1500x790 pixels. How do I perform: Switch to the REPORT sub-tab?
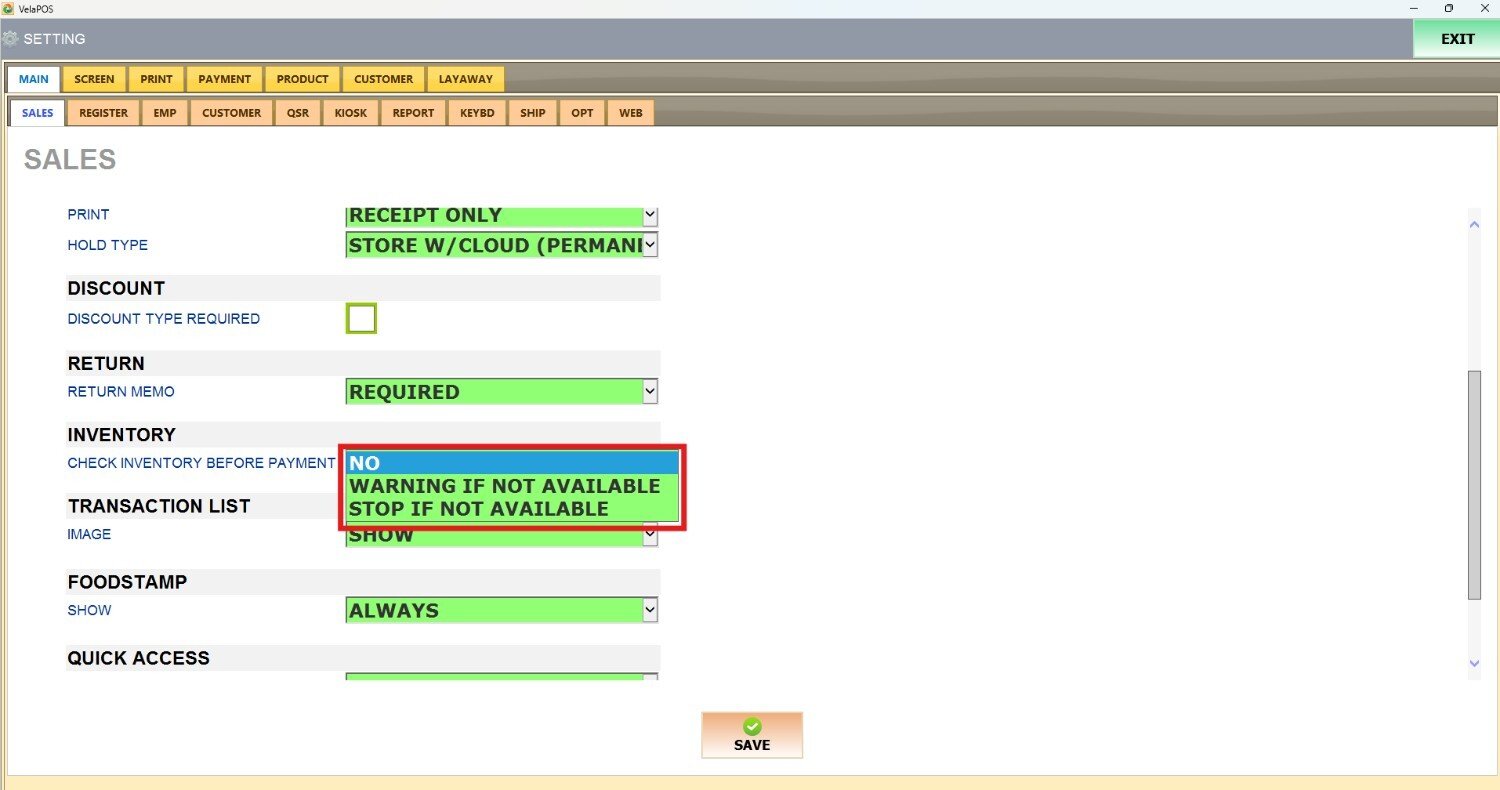point(413,113)
